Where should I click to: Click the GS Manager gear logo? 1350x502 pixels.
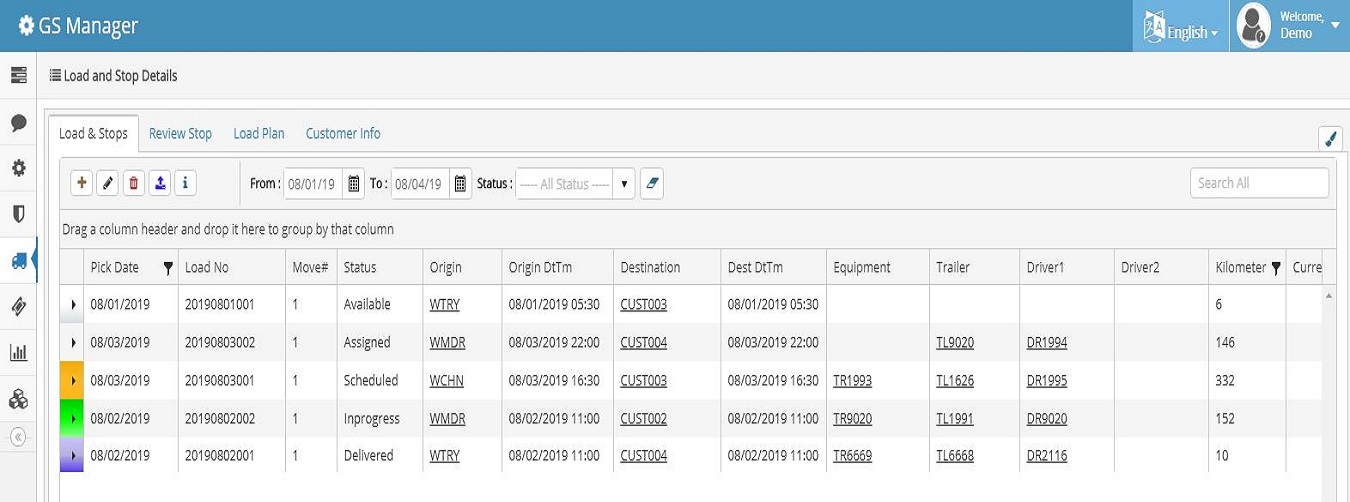point(26,26)
